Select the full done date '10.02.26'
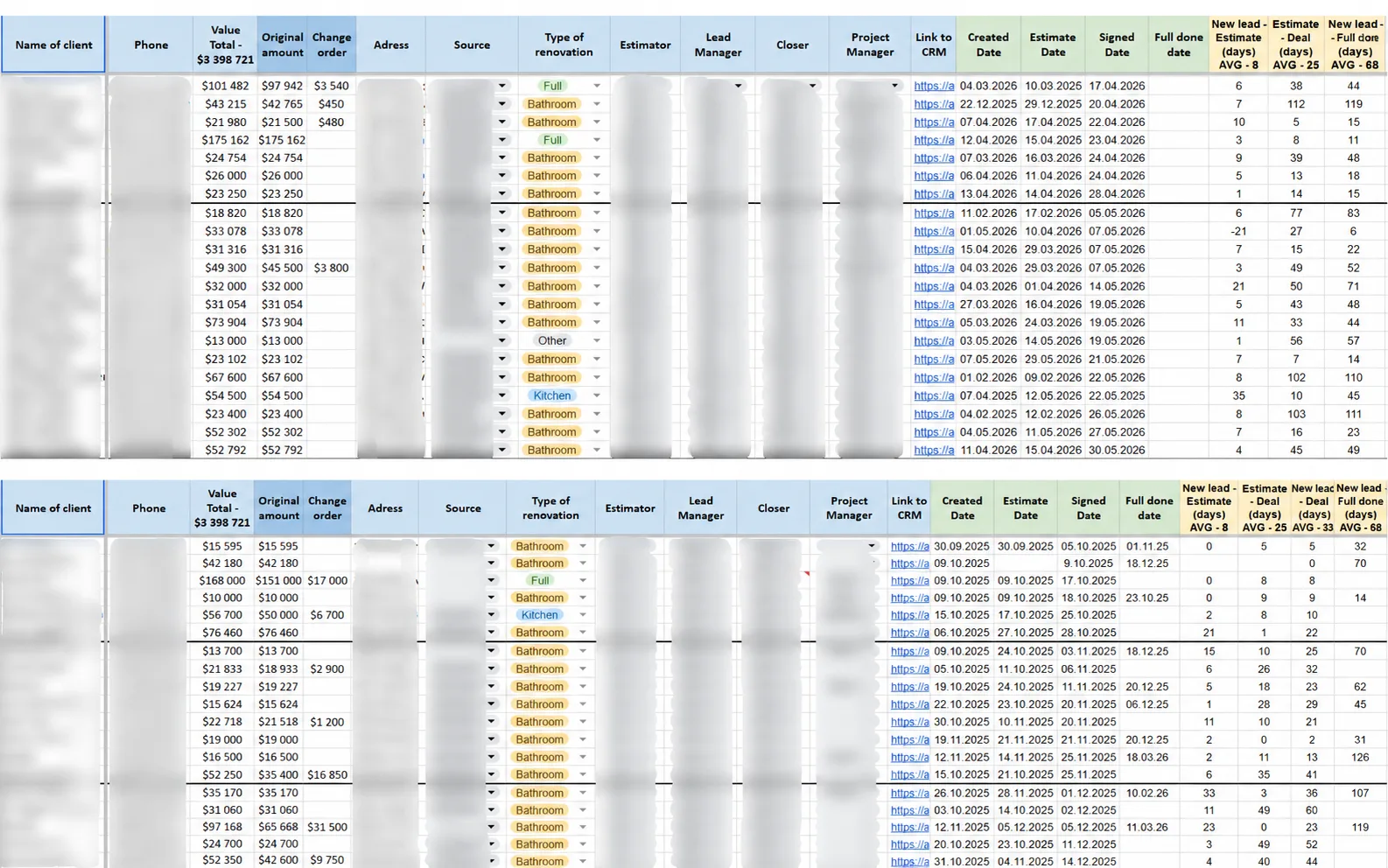This screenshot has height=868, width=1388. pyautogui.click(x=1149, y=793)
